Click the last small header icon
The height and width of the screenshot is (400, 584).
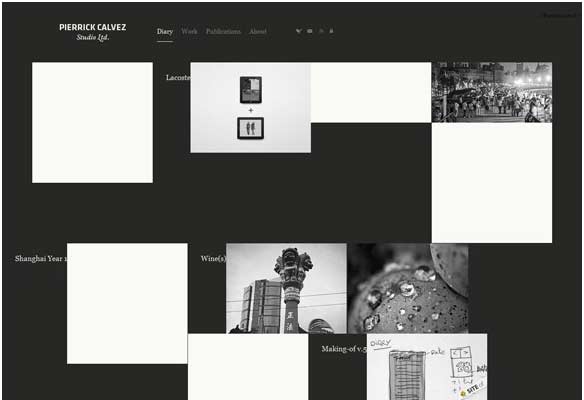pyautogui.click(x=331, y=31)
